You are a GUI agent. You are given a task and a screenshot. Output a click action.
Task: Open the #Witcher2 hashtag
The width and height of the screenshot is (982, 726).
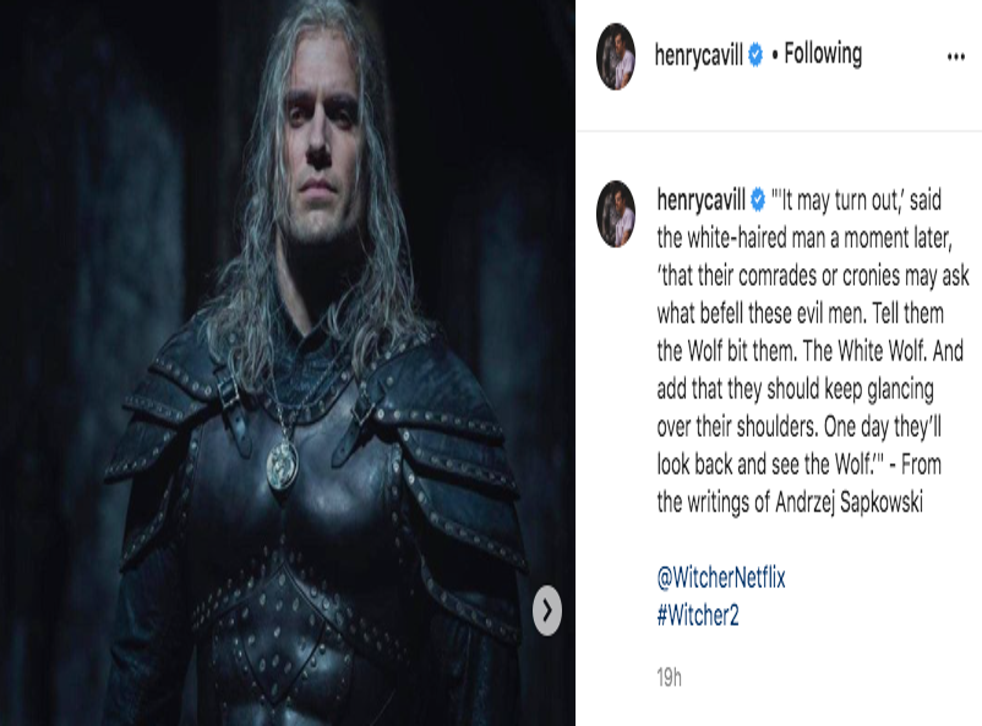coord(698,615)
